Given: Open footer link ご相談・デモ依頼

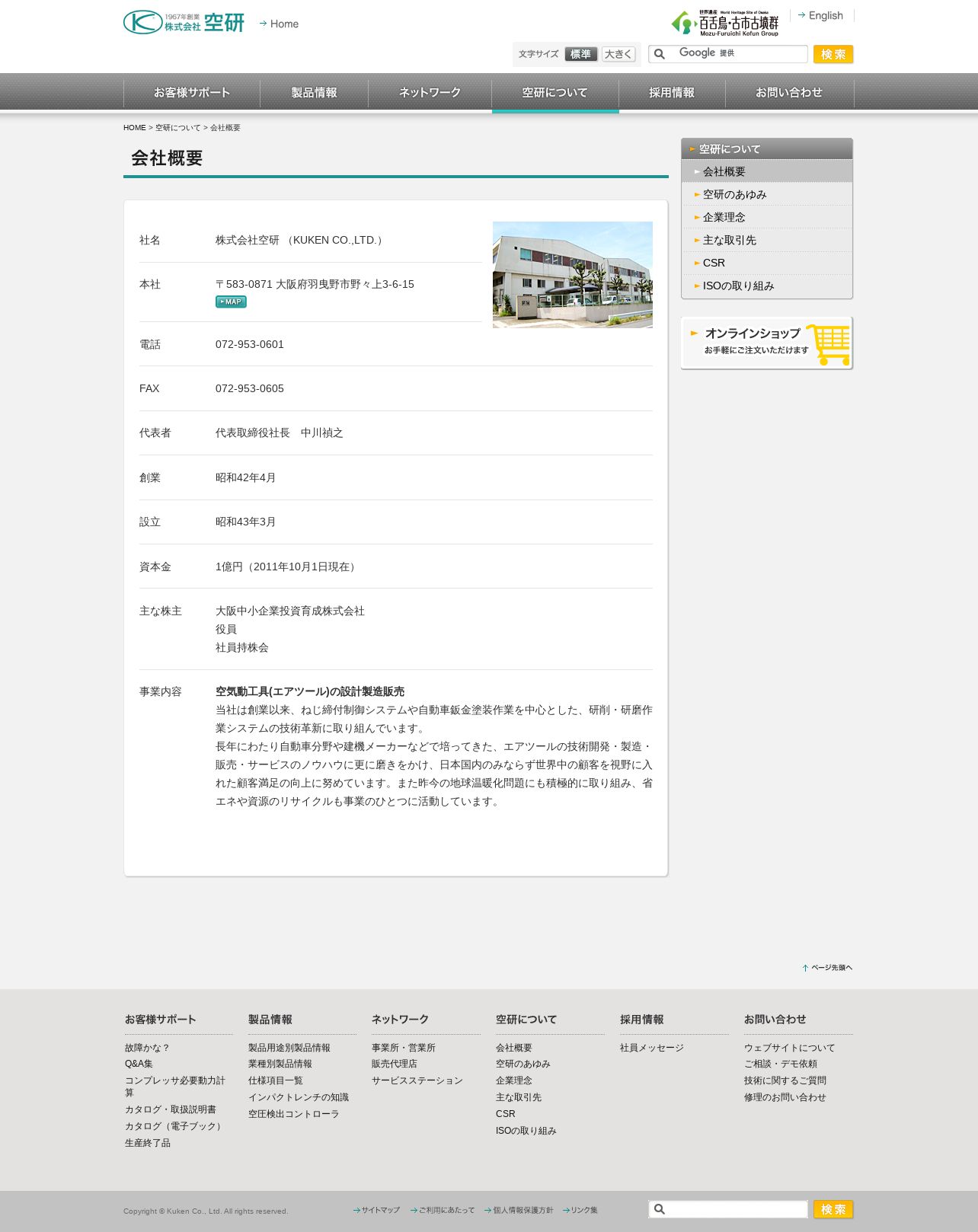Looking at the screenshot, I should pyautogui.click(x=781, y=1064).
